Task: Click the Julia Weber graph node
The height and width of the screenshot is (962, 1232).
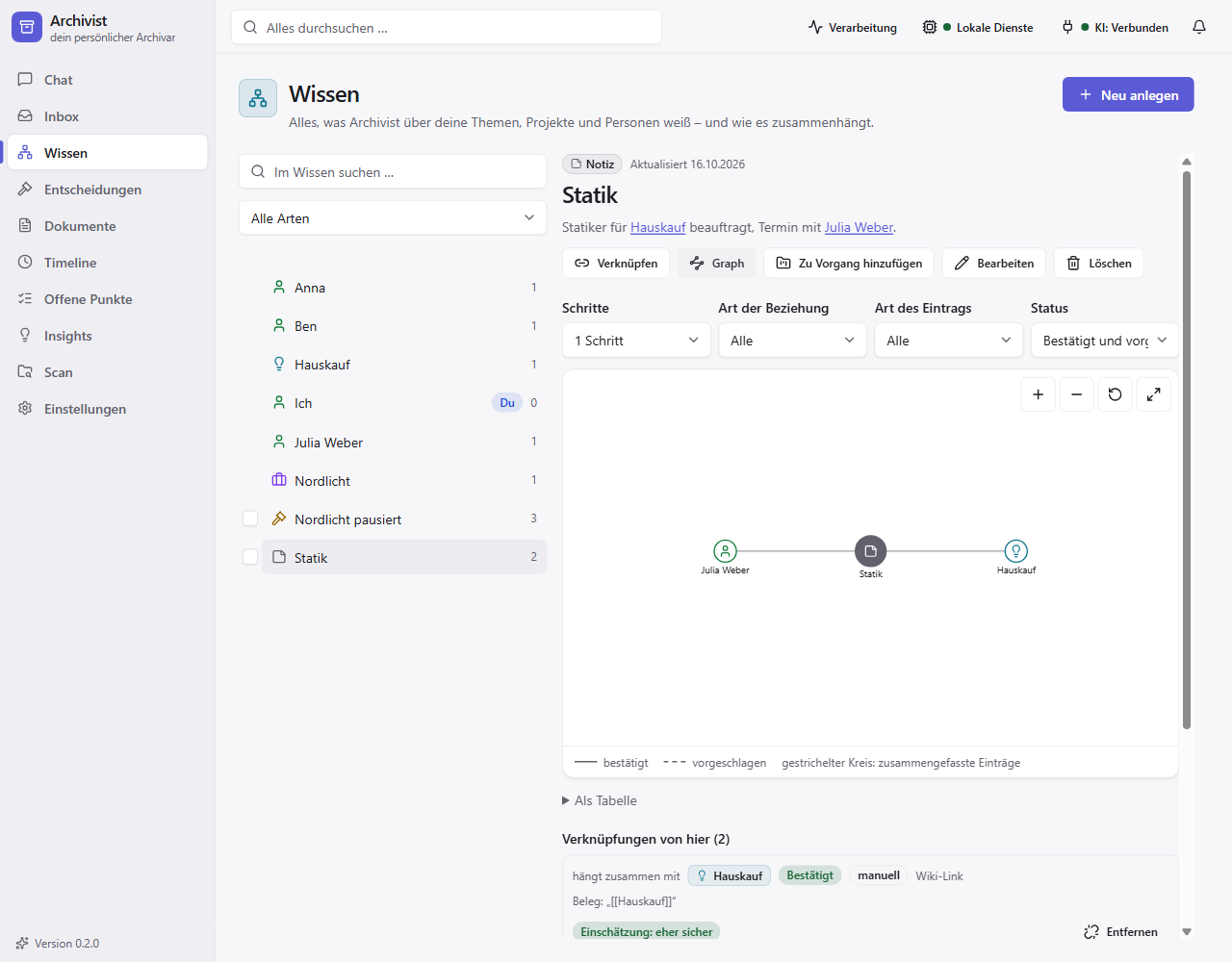Action: pyautogui.click(x=725, y=551)
